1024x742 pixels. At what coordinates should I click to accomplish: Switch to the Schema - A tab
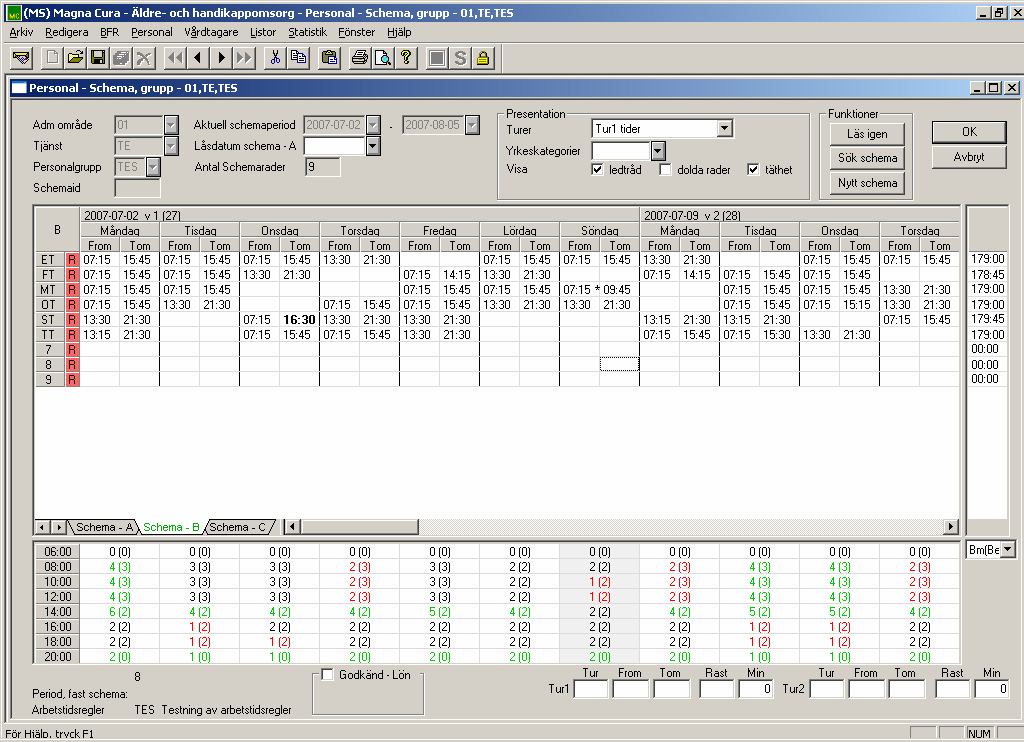[104, 527]
